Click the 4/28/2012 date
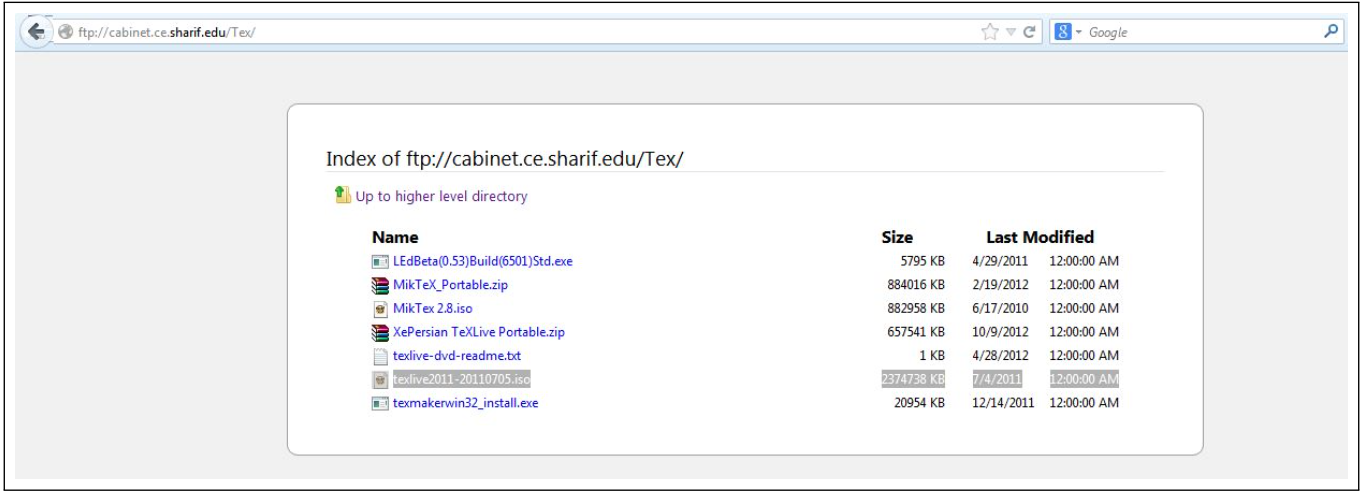1362x494 pixels. (1000, 355)
